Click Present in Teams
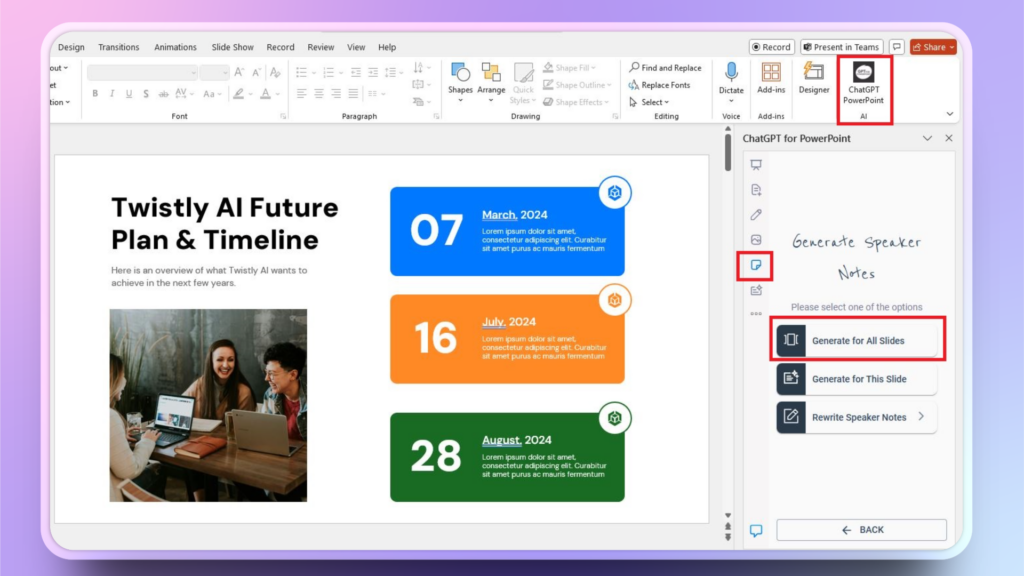The height and width of the screenshot is (576, 1024). pos(841,47)
